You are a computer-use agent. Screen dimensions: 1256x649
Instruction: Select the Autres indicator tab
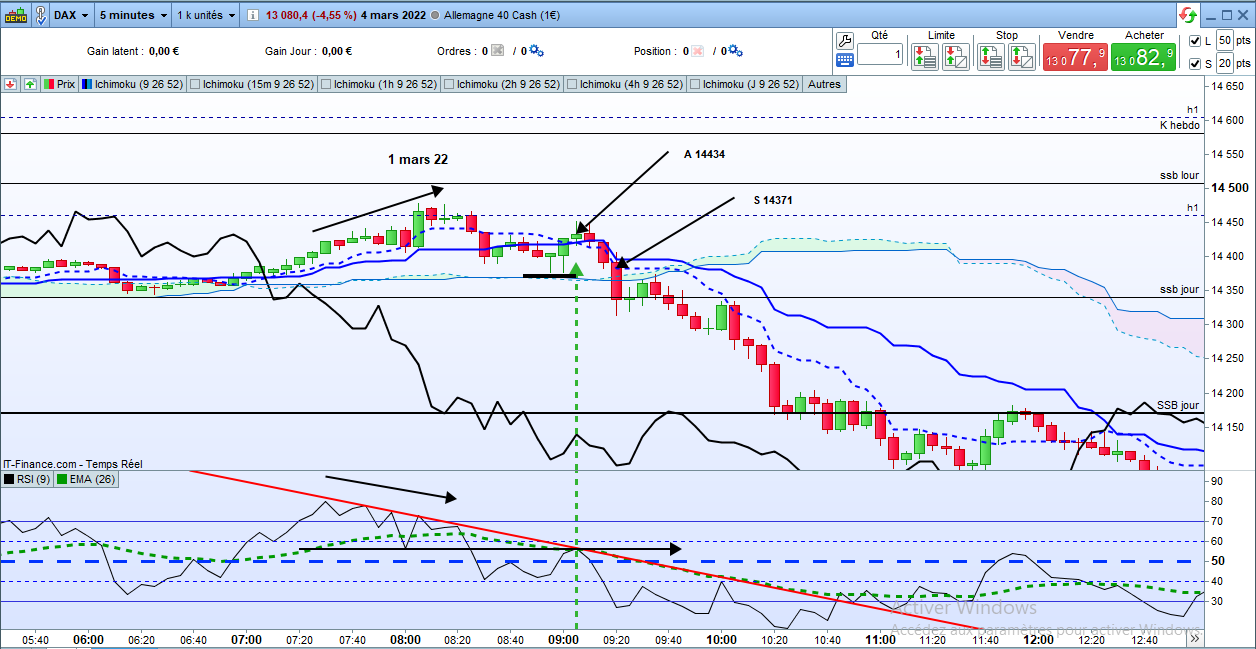pyautogui.click(x=824, y=85)
